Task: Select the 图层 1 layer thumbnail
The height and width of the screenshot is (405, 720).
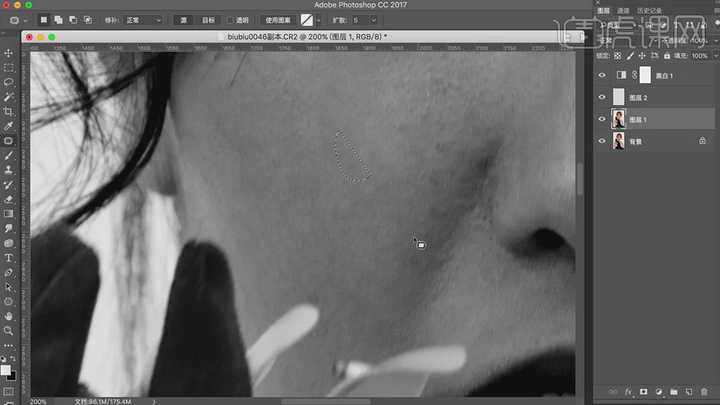Action: 619,119
